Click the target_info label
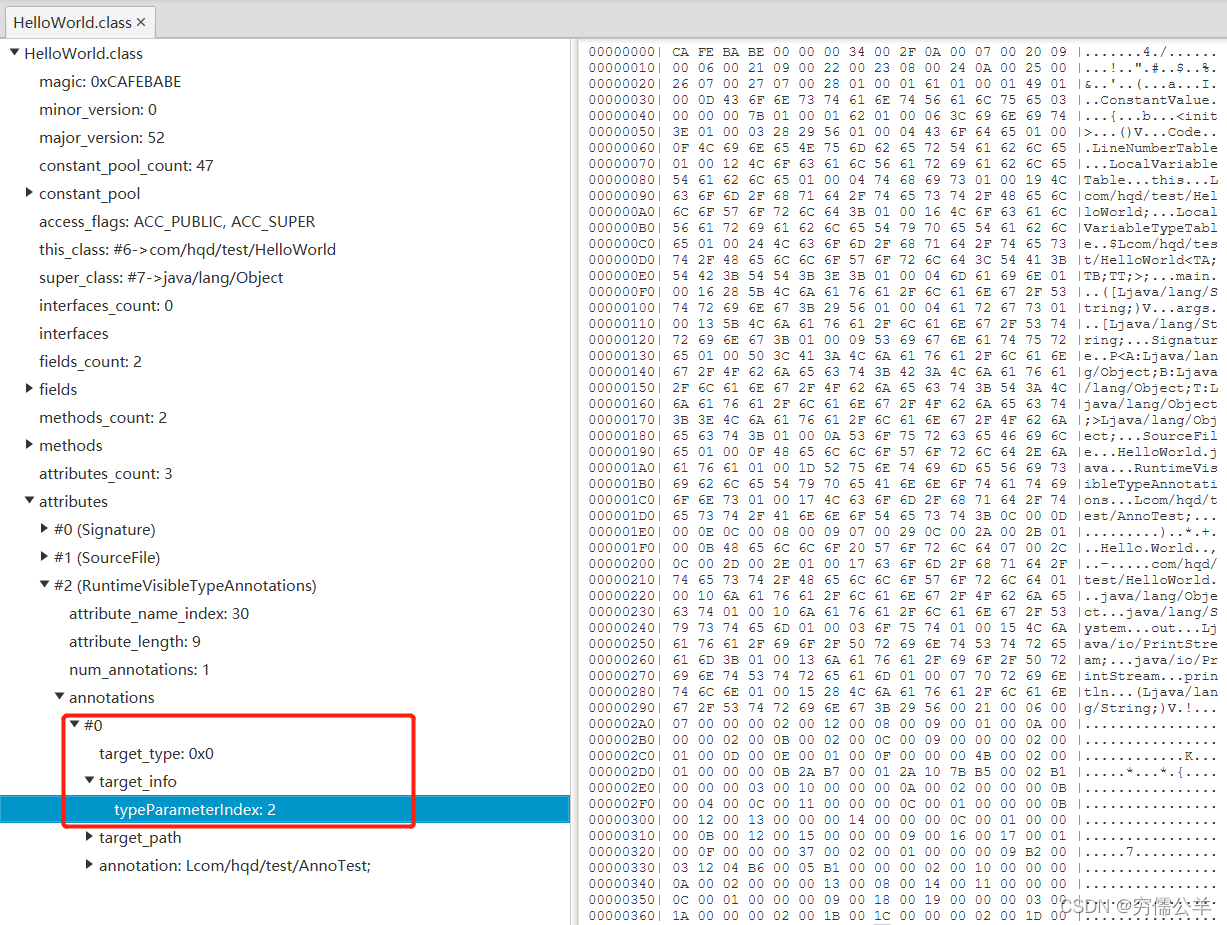Screen dimensions: 1227x925 coord(138,781)
